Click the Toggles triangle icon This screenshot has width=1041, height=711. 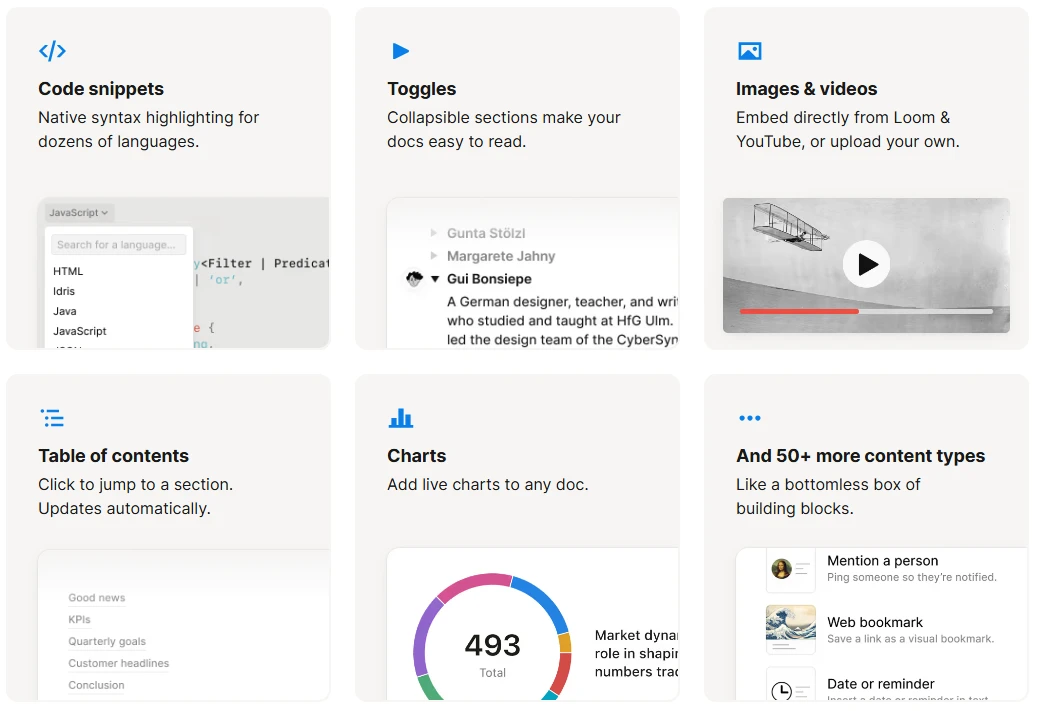[400, 51]
